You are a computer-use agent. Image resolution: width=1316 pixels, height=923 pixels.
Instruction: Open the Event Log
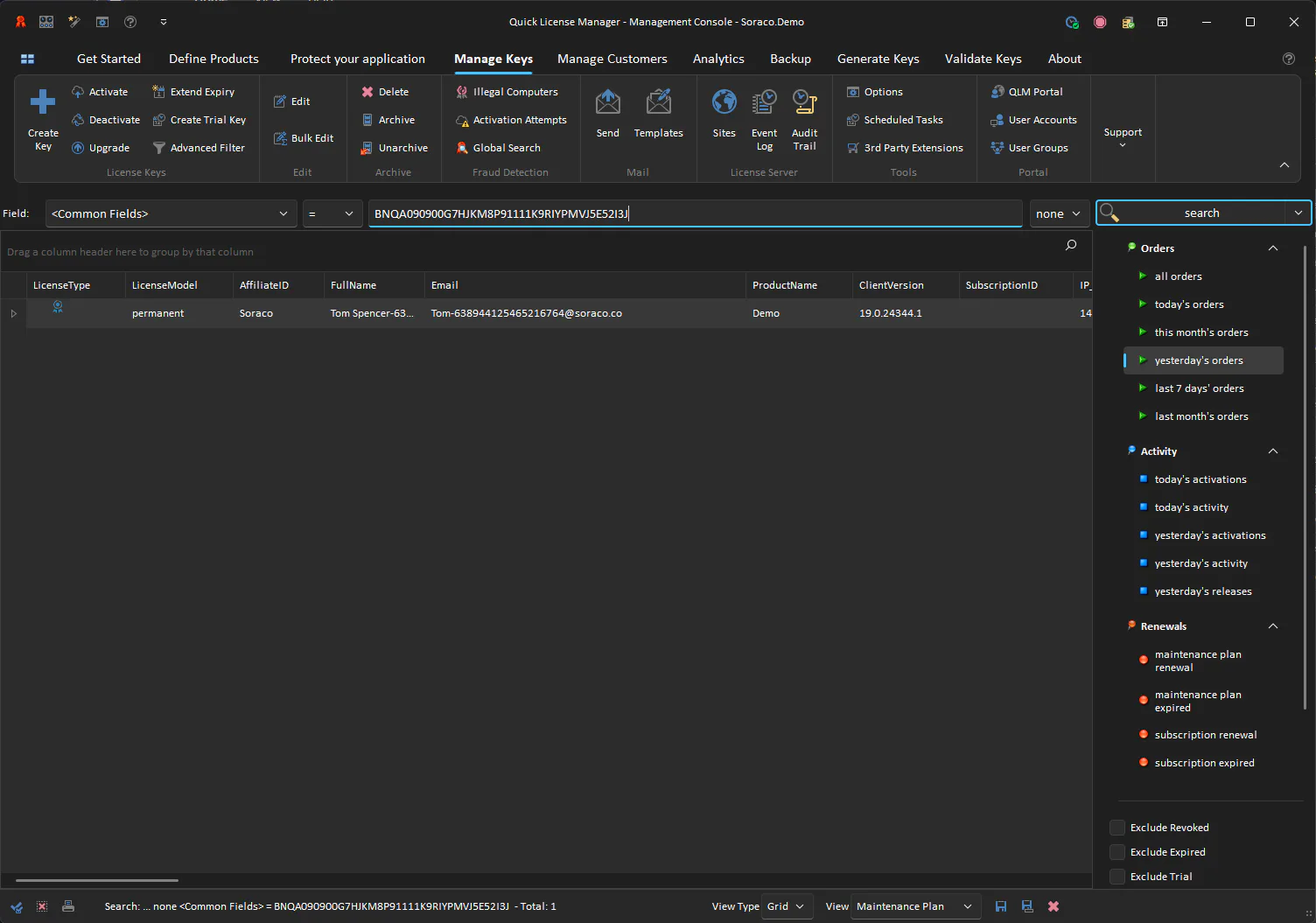click(x=764, y=120)
